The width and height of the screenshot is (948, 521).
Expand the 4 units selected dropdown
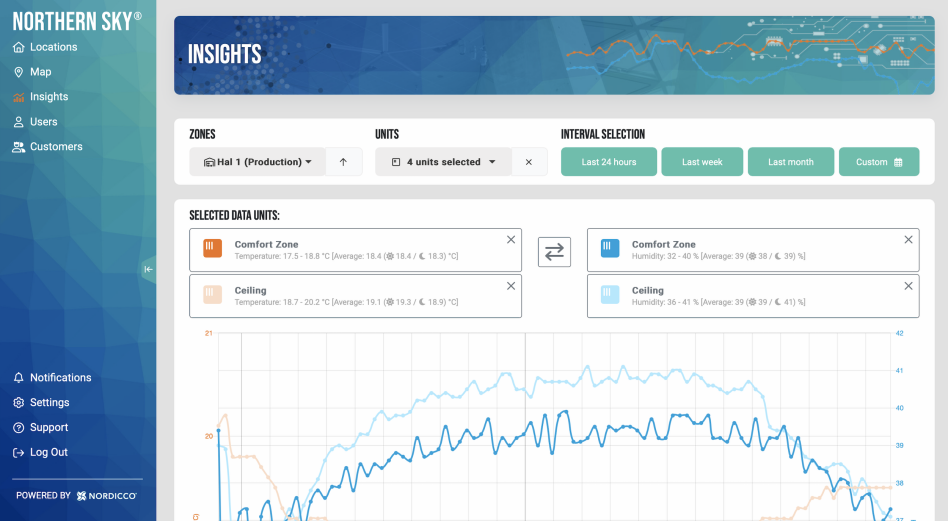coord(443,162)
